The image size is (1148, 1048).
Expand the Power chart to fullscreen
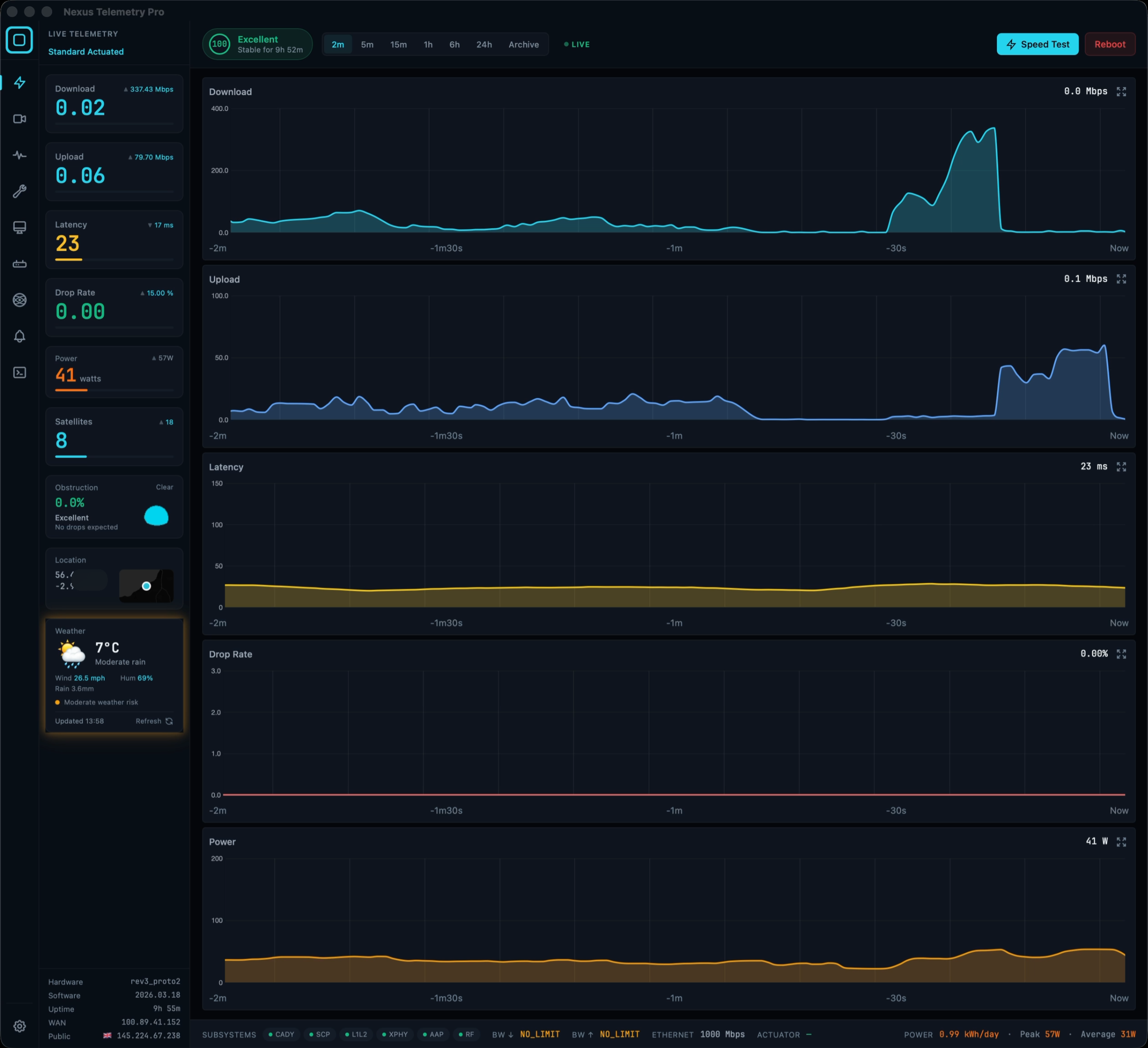pos(1122,841)
